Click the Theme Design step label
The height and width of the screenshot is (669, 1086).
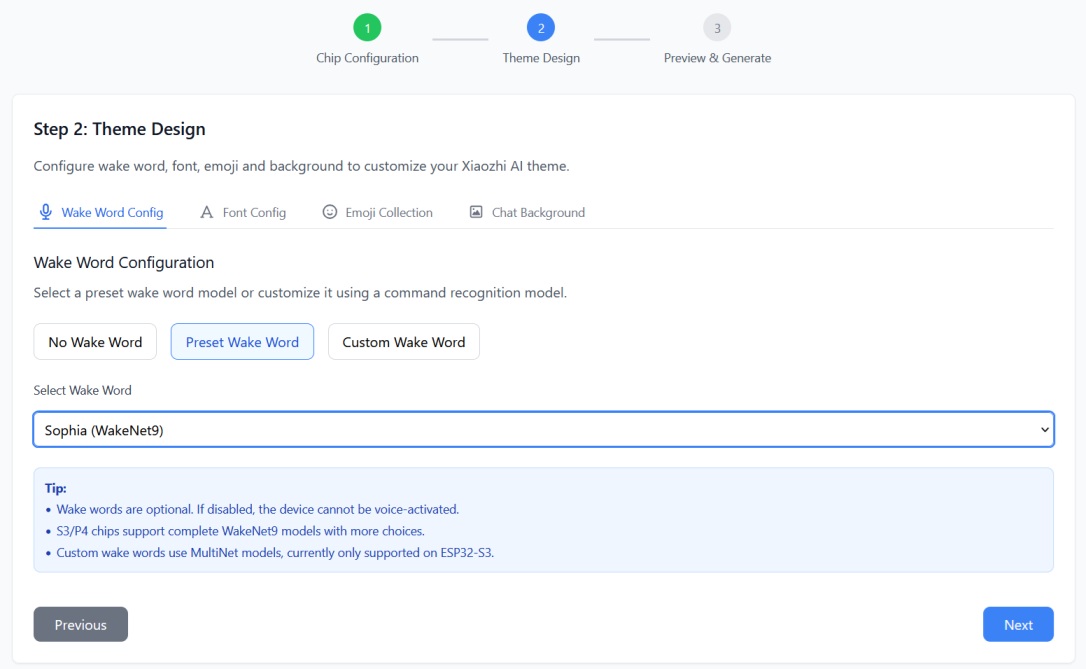[541, 58]
